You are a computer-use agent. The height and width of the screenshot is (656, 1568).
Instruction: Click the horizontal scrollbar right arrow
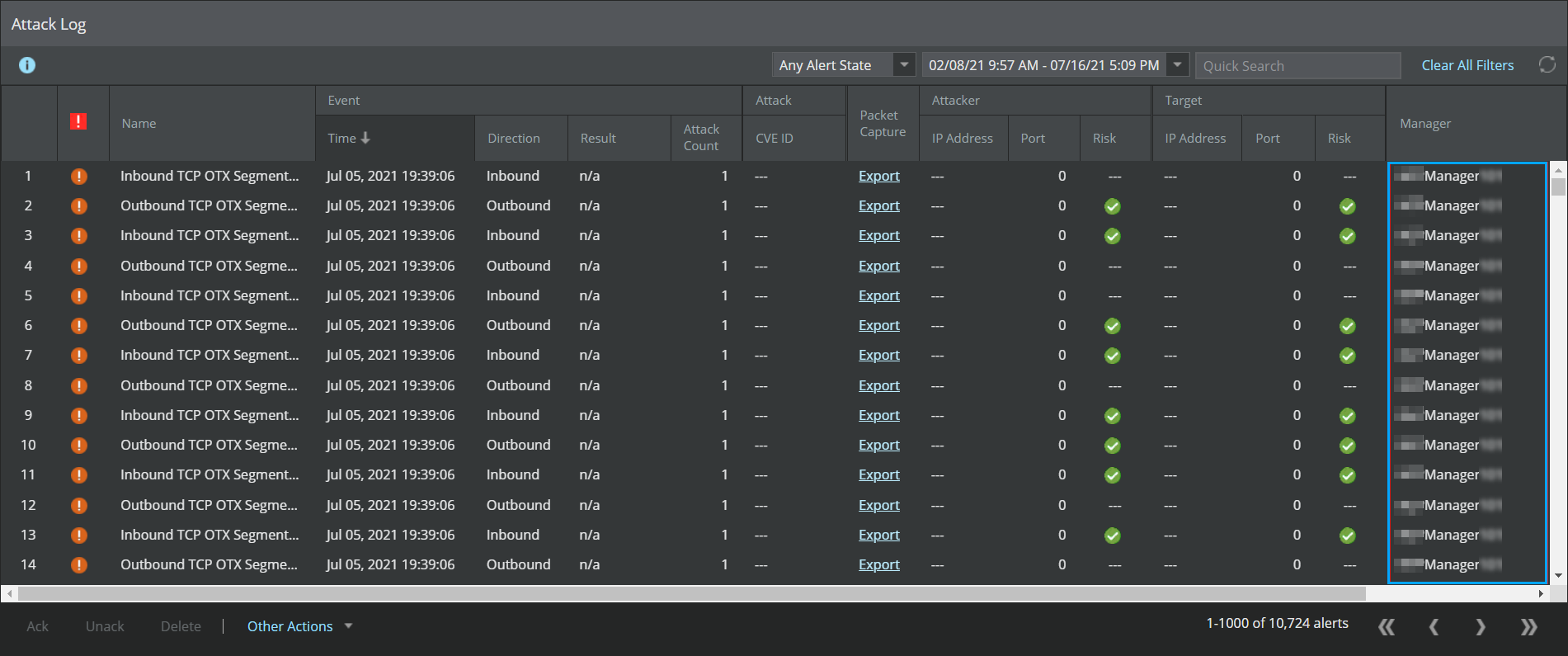point(1541,593)
